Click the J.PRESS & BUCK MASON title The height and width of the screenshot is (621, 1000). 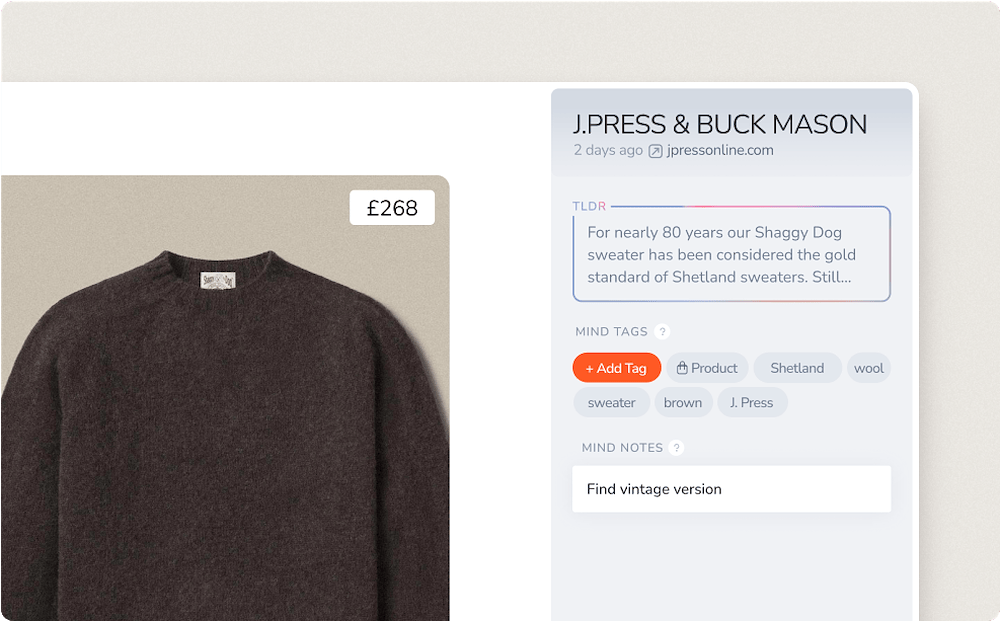(x=720, y=124)
